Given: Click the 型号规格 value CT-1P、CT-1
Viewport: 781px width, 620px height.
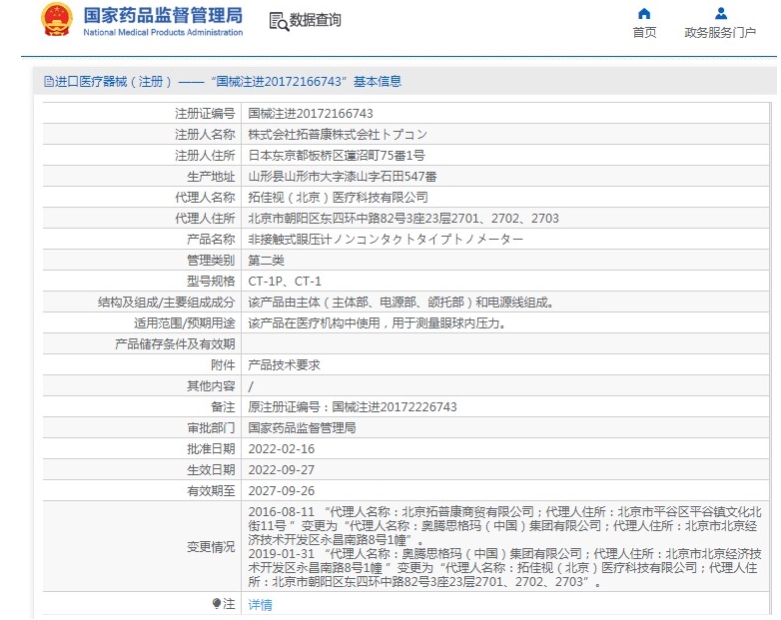Looking at the screenshot, I should tap(285, 282).
